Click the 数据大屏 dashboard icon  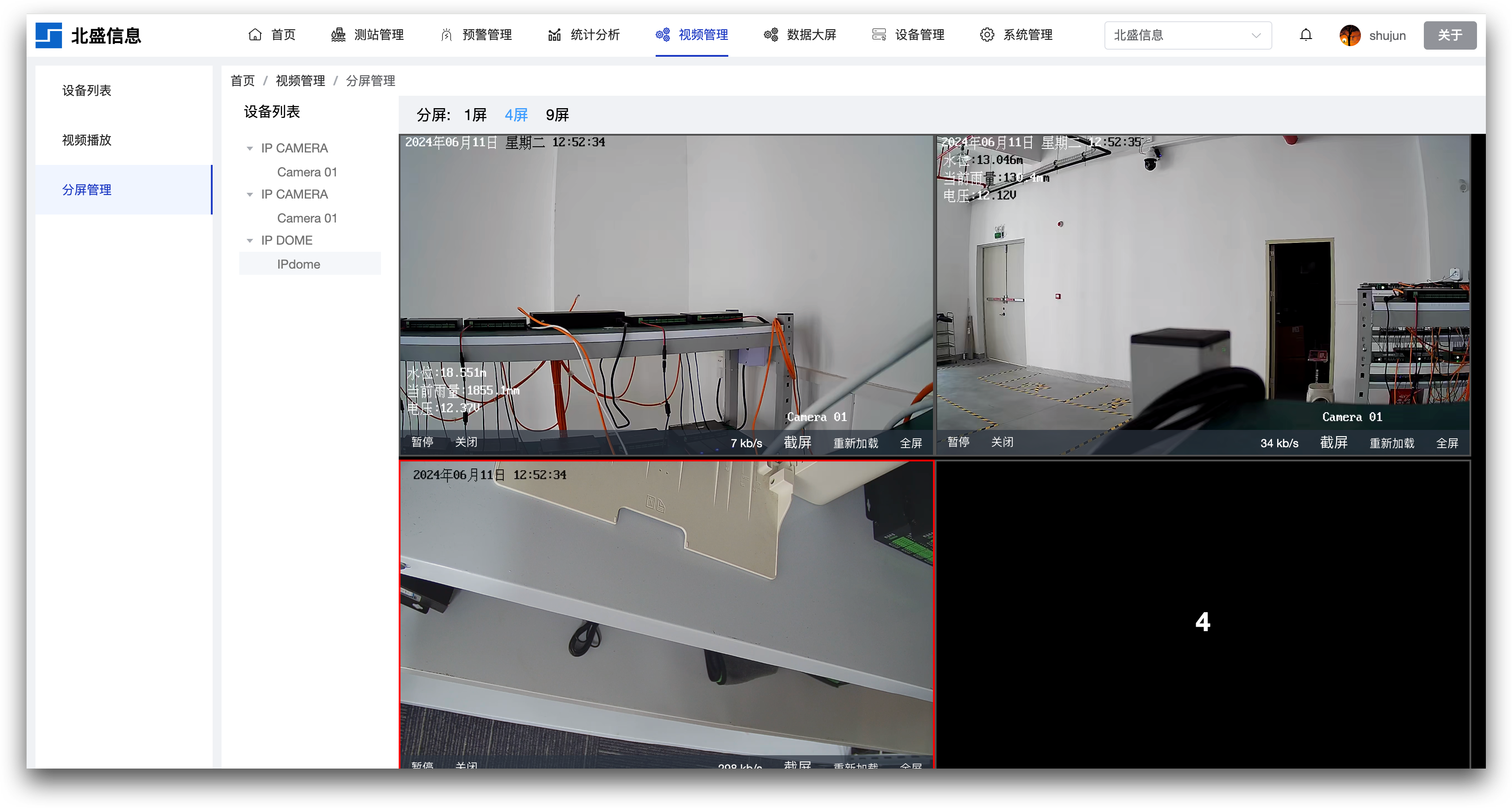(771, 35)
